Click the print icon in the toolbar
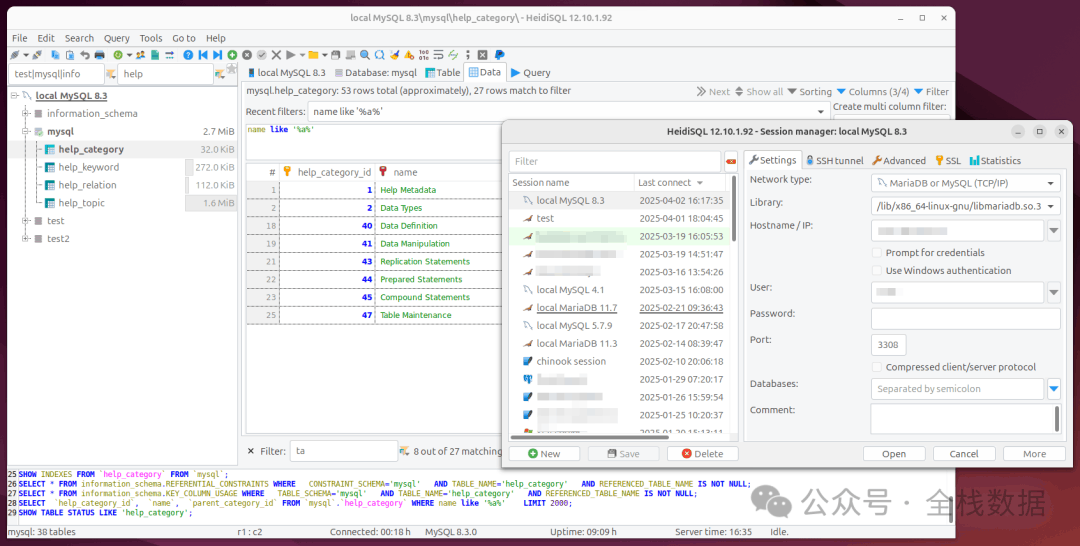 (x=99, y=55)
